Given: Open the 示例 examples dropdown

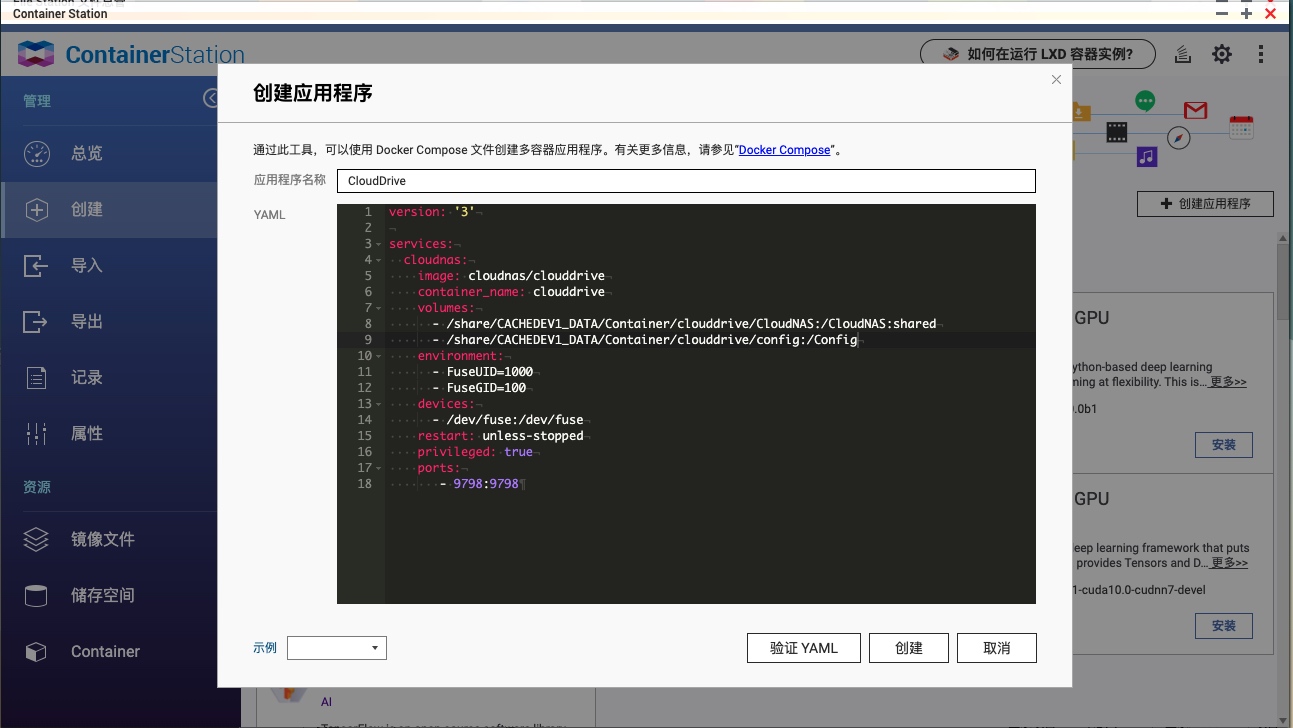Looking at the screenshot, I should (337, 648).
